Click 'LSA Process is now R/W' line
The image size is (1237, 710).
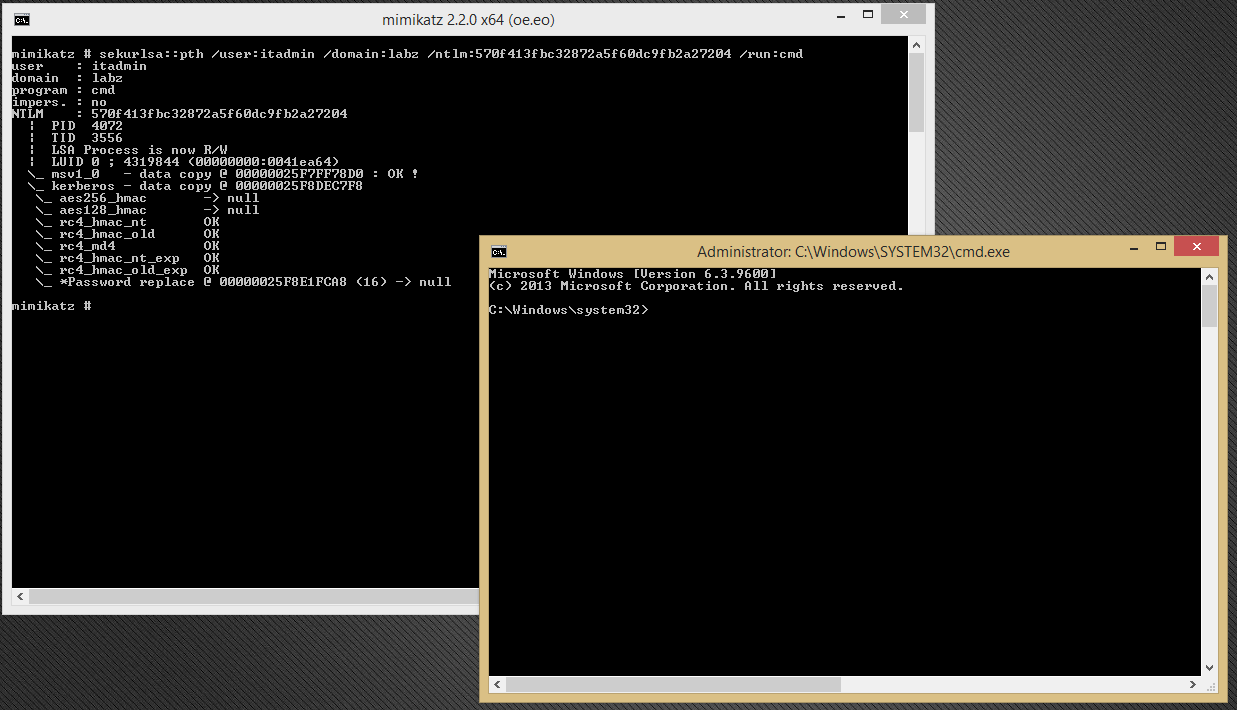coord(127,150)
